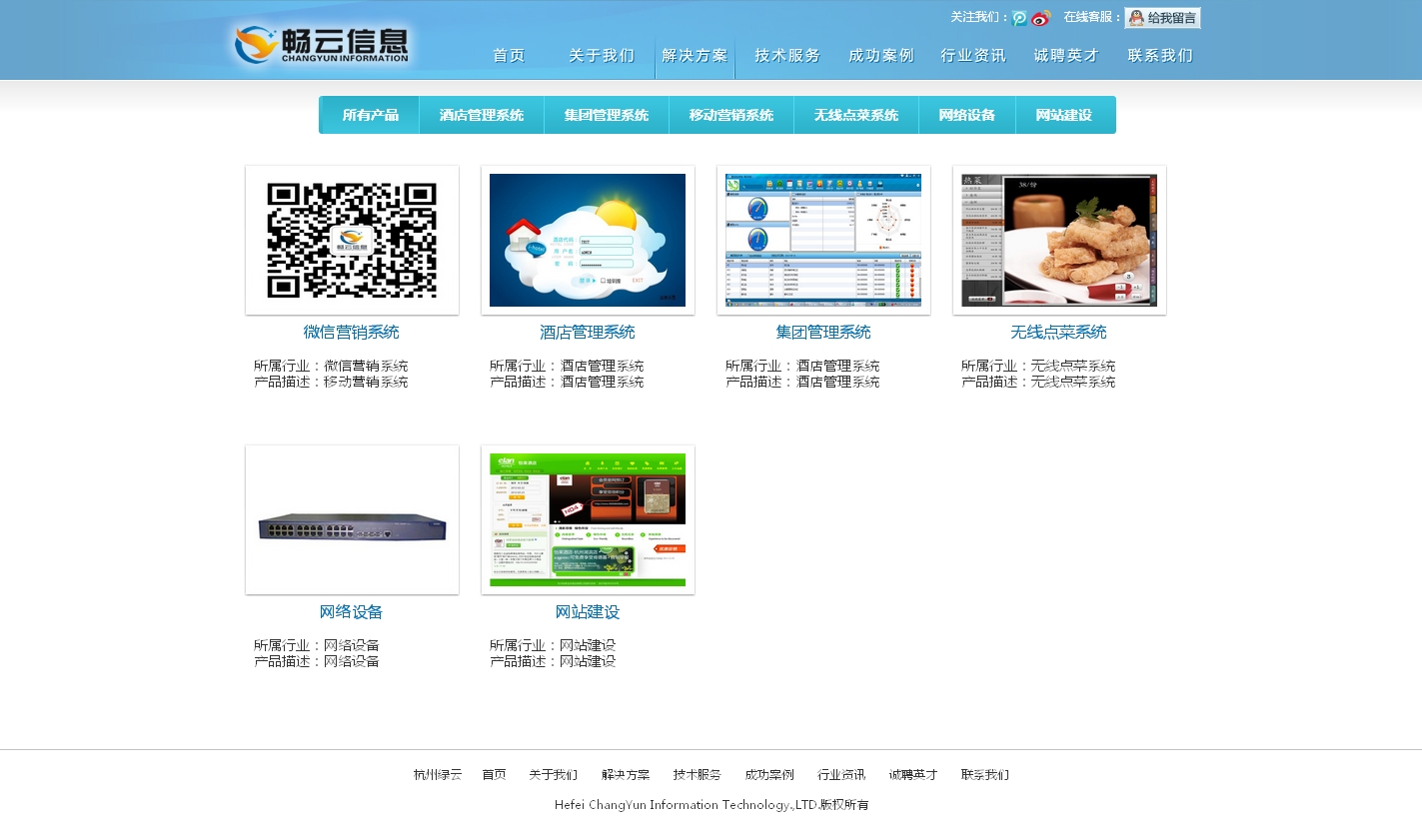1422x840 pixels.
Task: Select the 移动营销系统 category tab
Action: (x=731, y=115)
